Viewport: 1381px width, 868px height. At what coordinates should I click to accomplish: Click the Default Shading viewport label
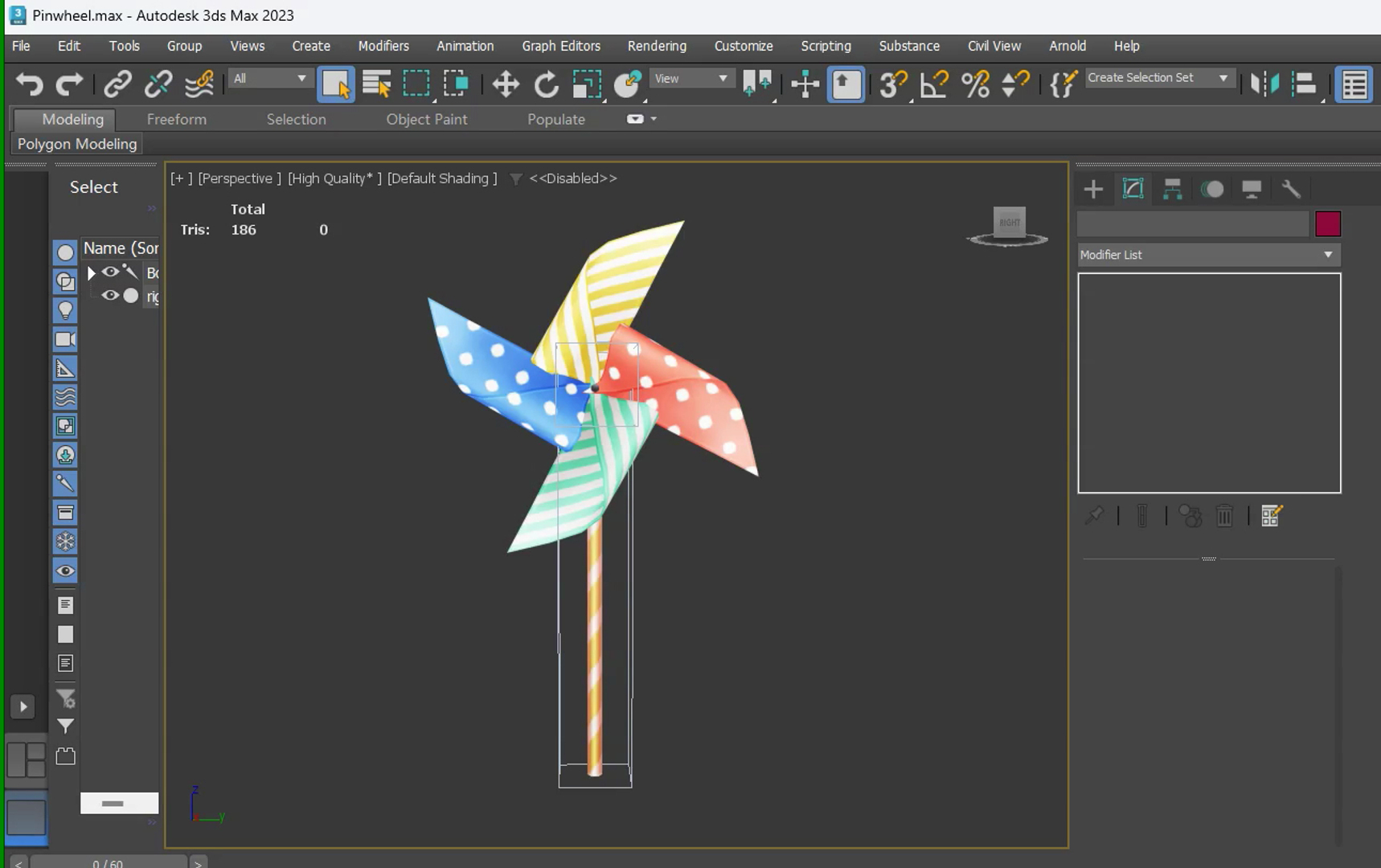[442, 178]
